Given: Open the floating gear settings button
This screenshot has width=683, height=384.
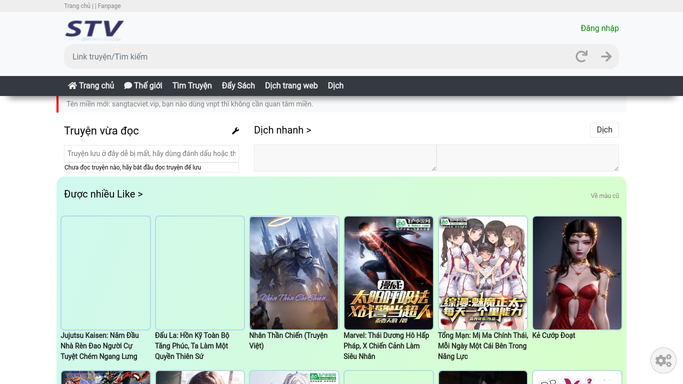Looking at the screenshot, I should (663, 360).
